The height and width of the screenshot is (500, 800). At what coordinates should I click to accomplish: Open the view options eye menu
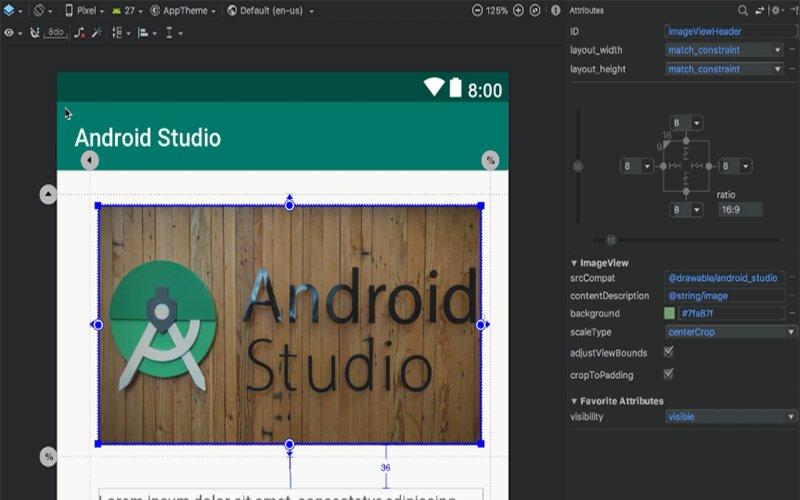[11, 33]
